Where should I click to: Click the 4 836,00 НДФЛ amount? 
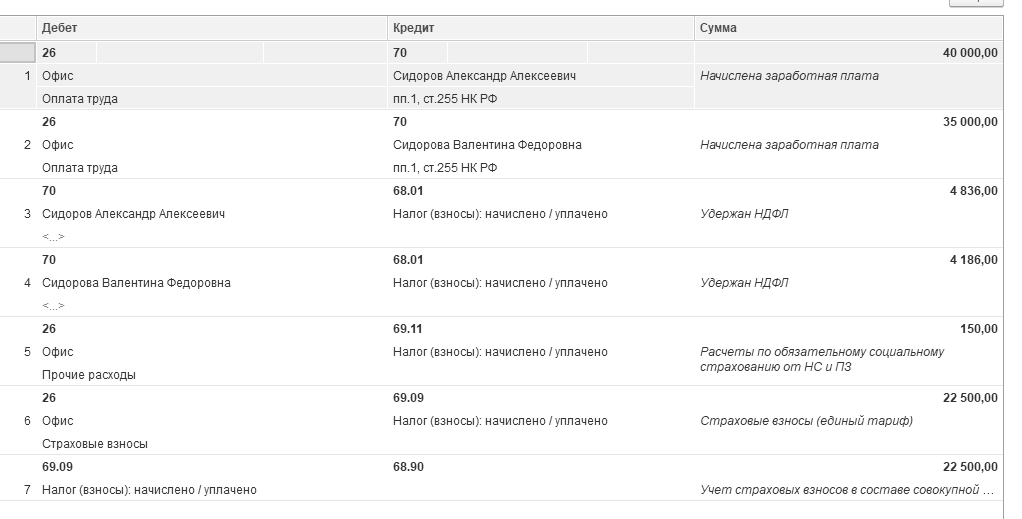point(973,191)
